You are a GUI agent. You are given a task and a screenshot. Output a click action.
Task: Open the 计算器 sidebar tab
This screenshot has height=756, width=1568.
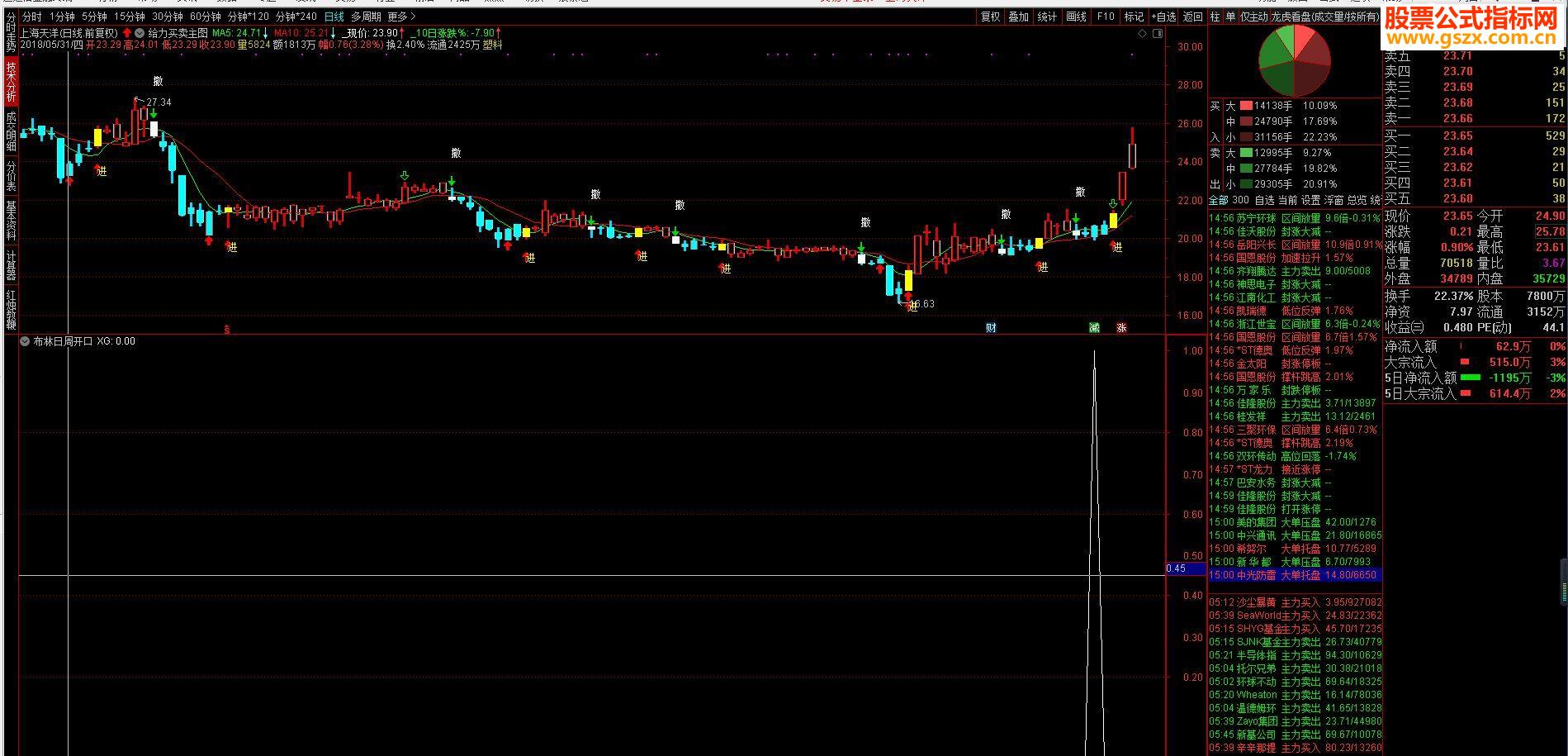coord(11,266)
